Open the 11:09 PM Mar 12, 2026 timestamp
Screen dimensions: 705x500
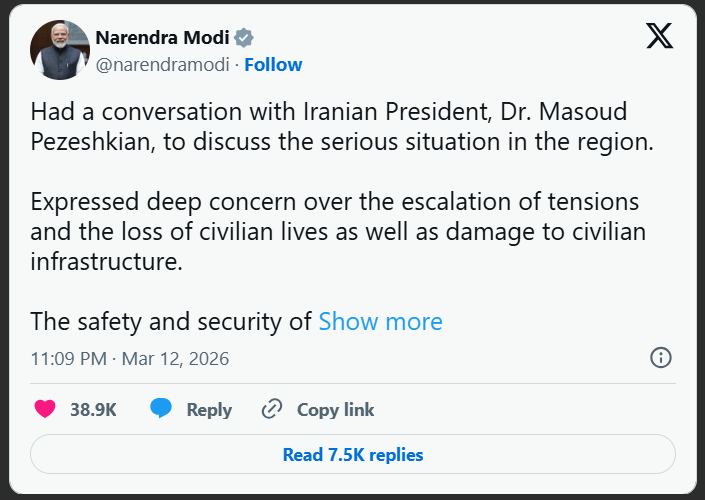(130, 358)
